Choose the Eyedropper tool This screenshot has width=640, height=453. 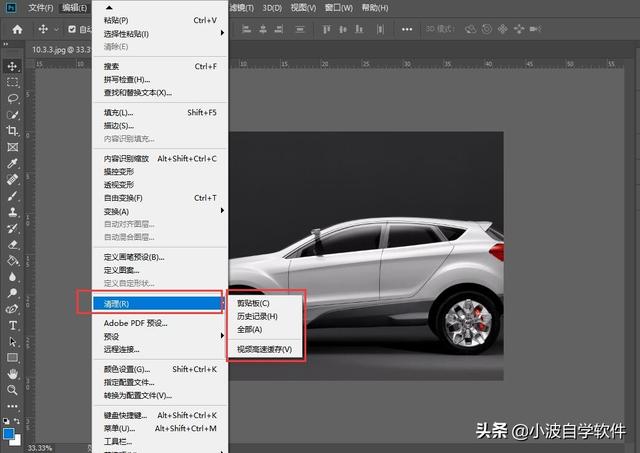point(13,163)
